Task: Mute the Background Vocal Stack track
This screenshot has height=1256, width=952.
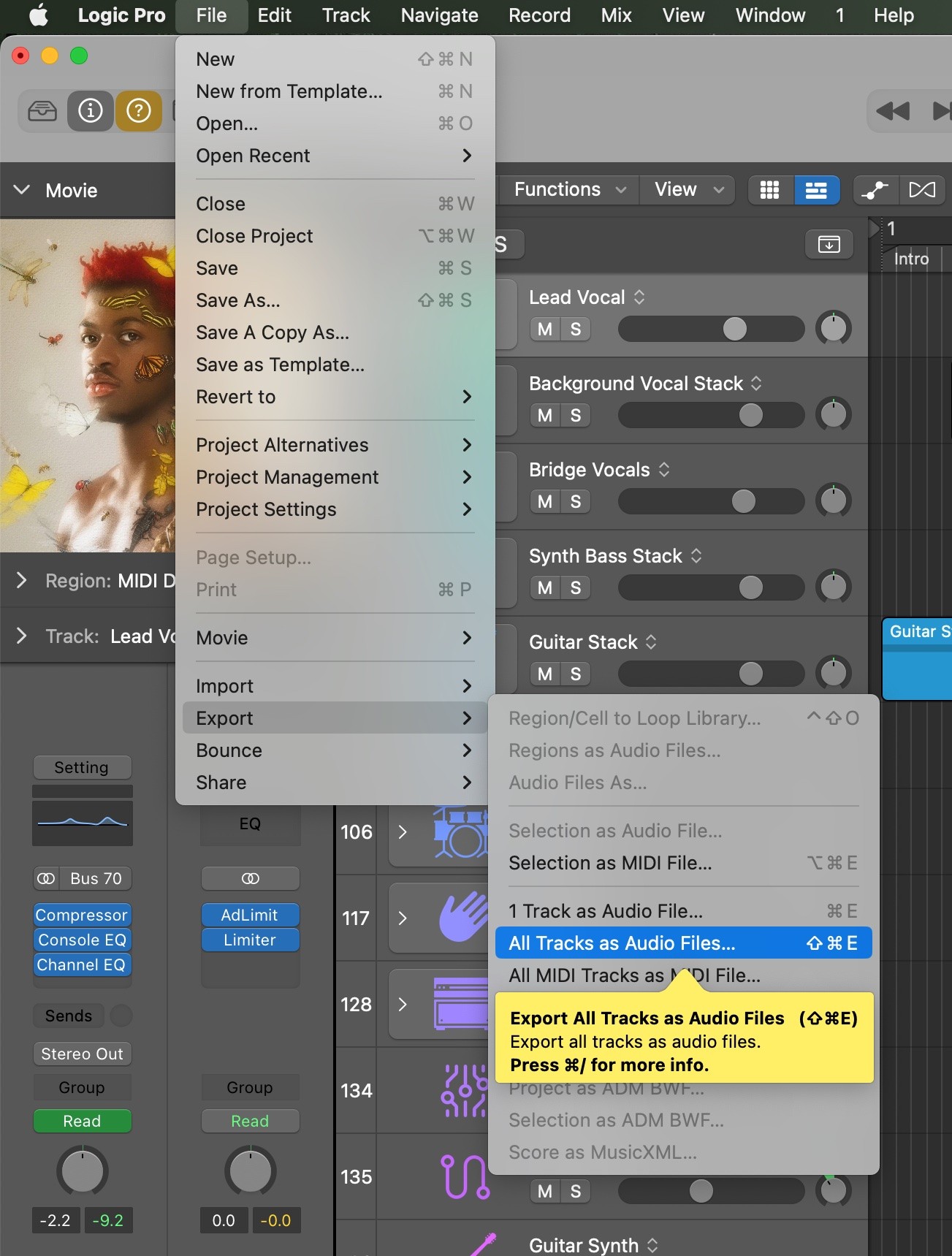Action: (x=545, y=416)
